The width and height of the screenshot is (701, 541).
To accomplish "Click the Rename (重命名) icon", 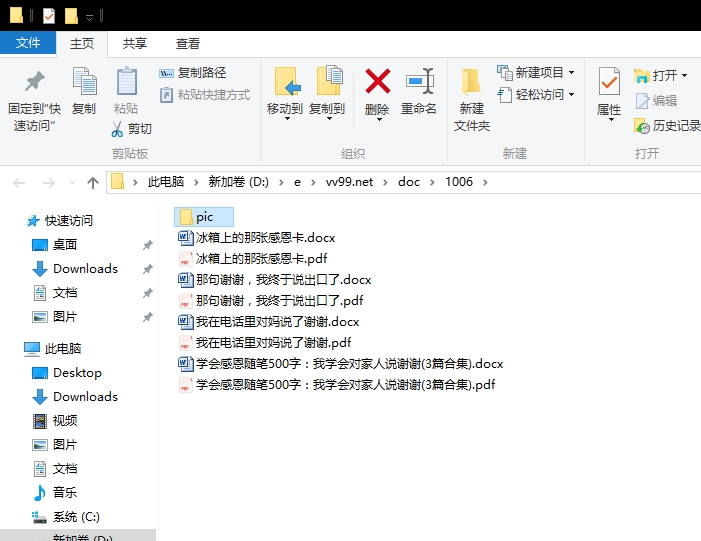I will click(x=419, y=81).
